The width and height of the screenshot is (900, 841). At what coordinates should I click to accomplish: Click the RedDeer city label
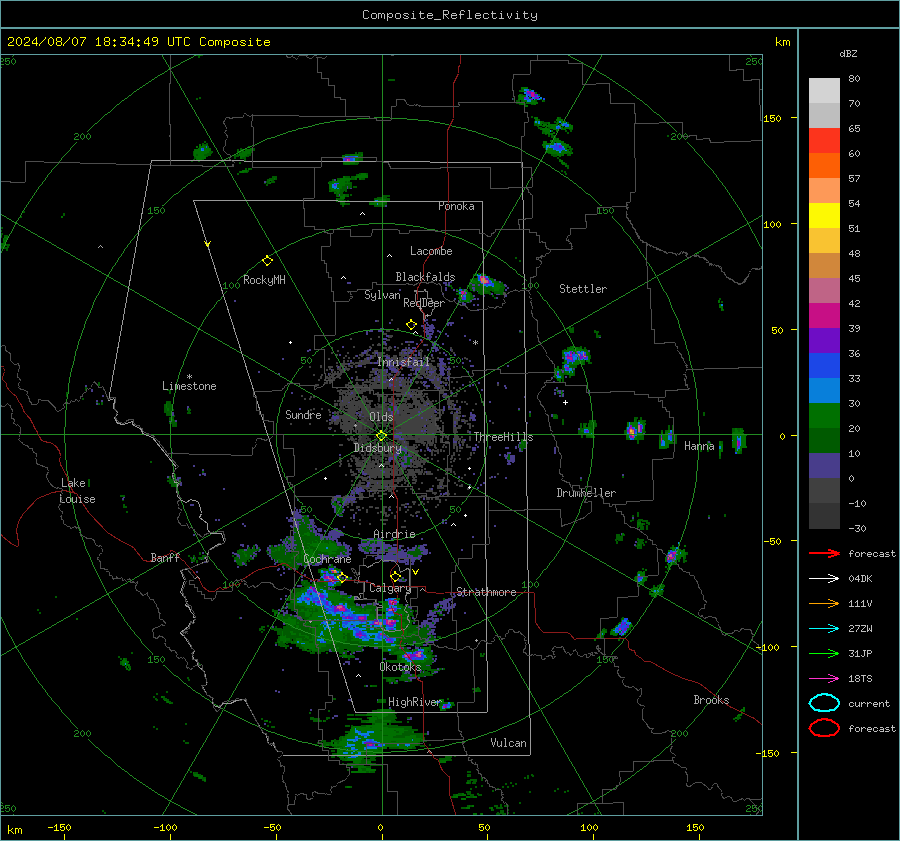pos(424,303)
